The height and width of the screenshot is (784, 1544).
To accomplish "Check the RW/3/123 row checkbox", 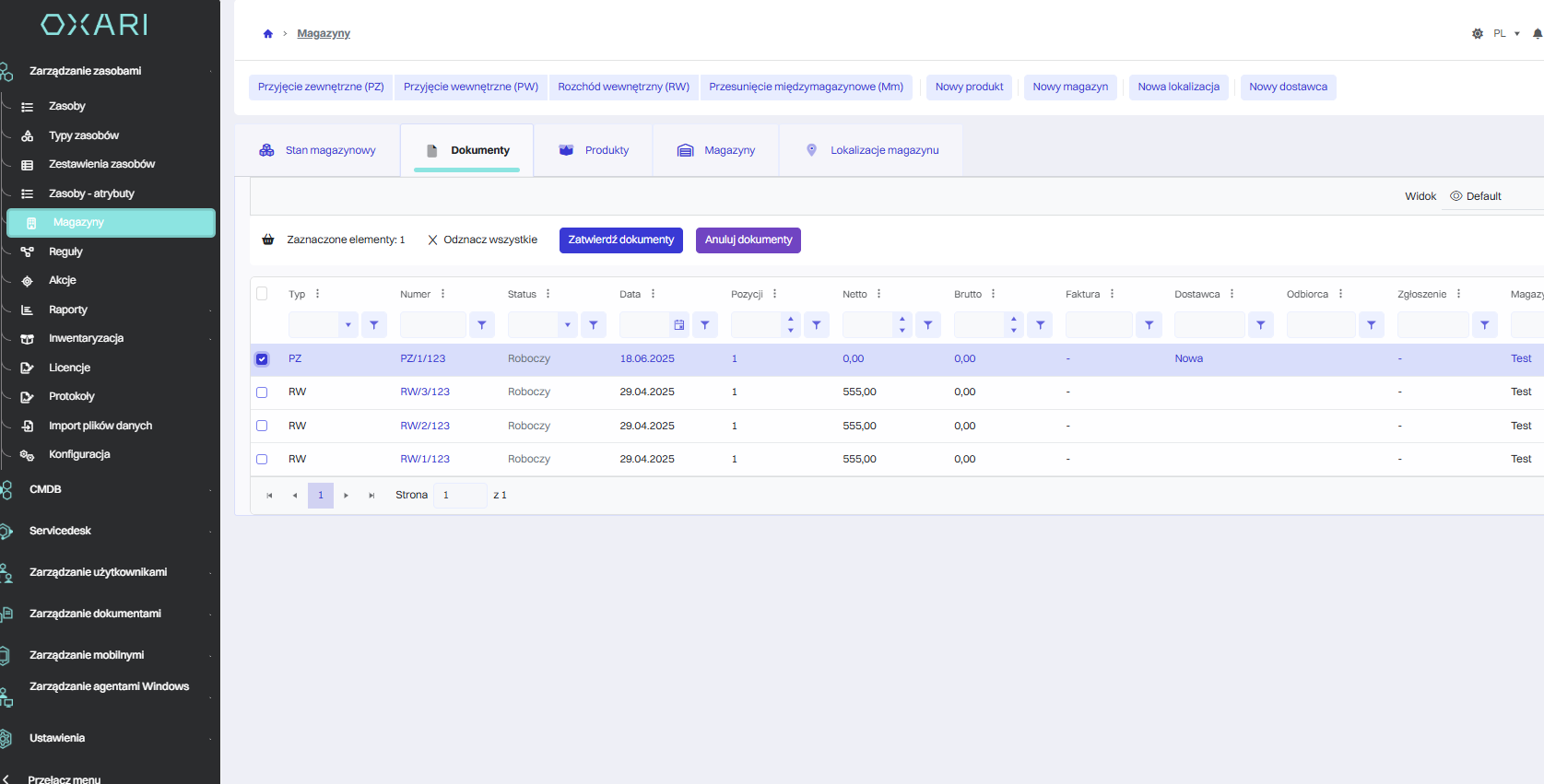I will click(x=262, y=392).
